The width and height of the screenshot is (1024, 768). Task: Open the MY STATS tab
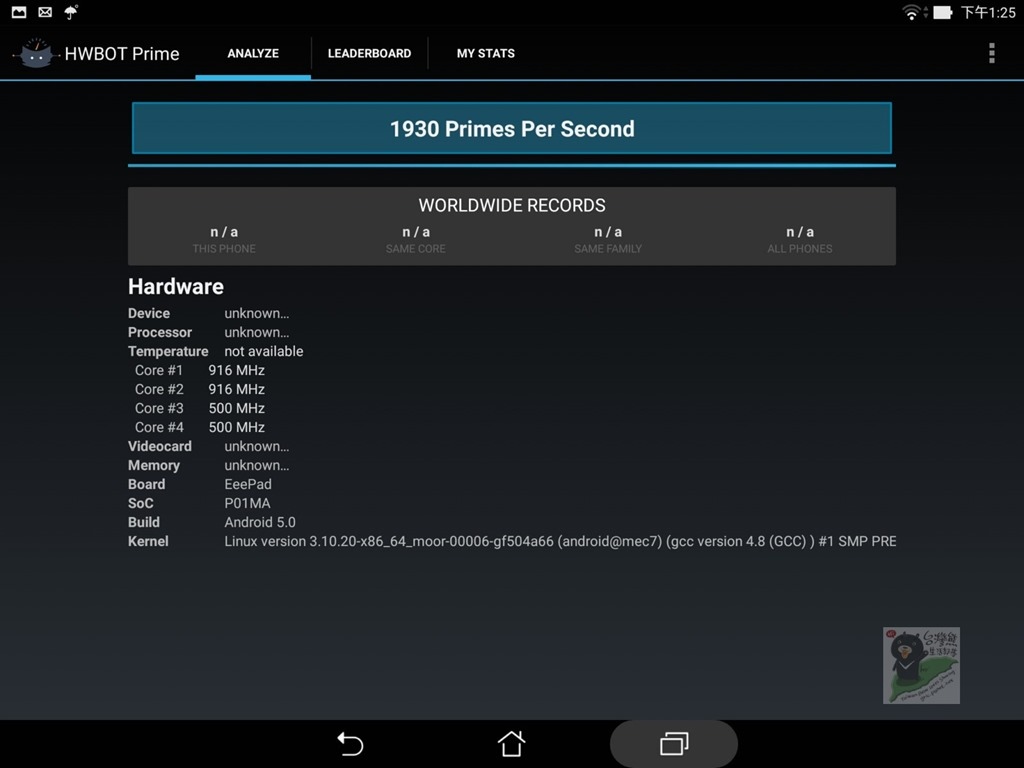486,54
